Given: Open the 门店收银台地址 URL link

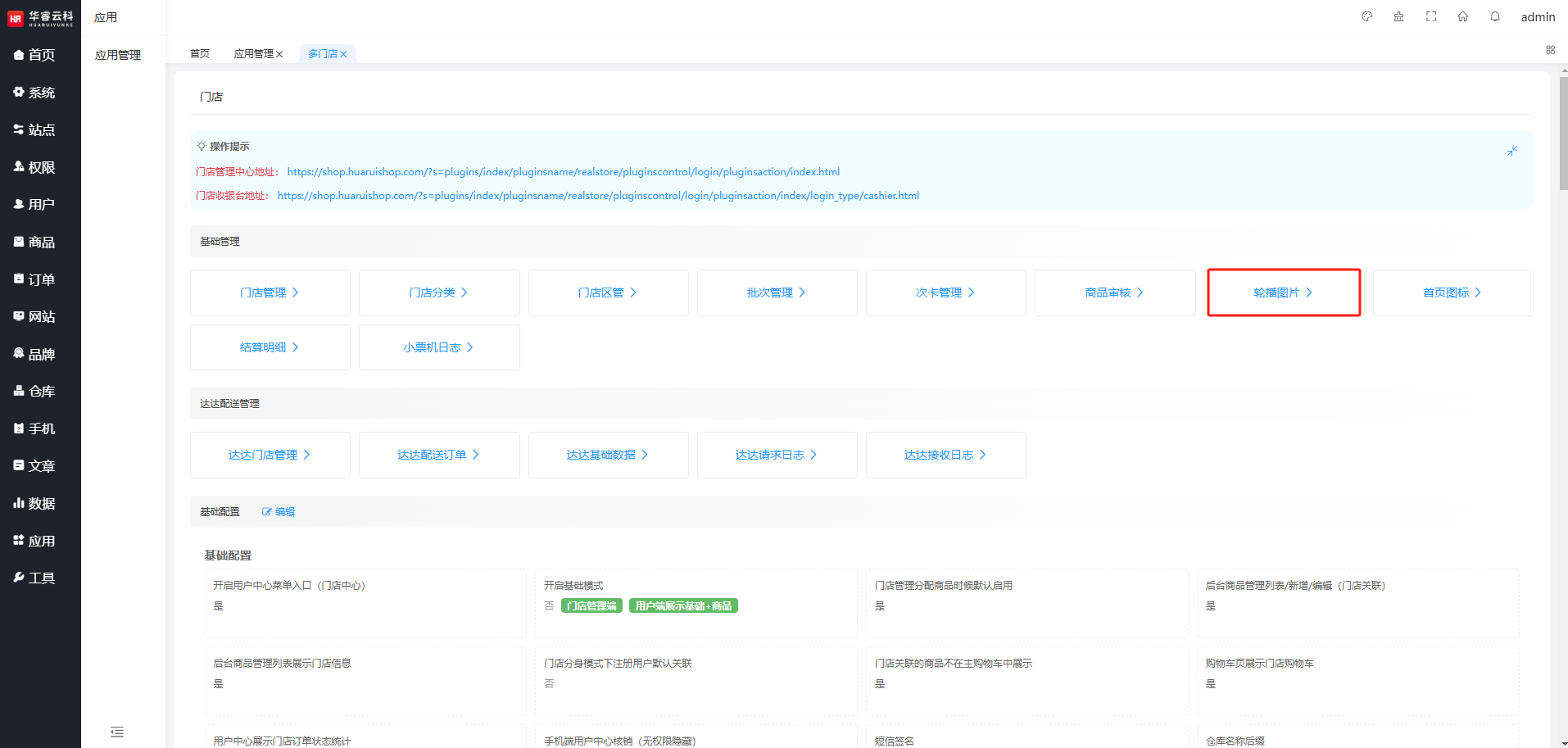Looking at the screenshot, I should [x=598, y=196].
